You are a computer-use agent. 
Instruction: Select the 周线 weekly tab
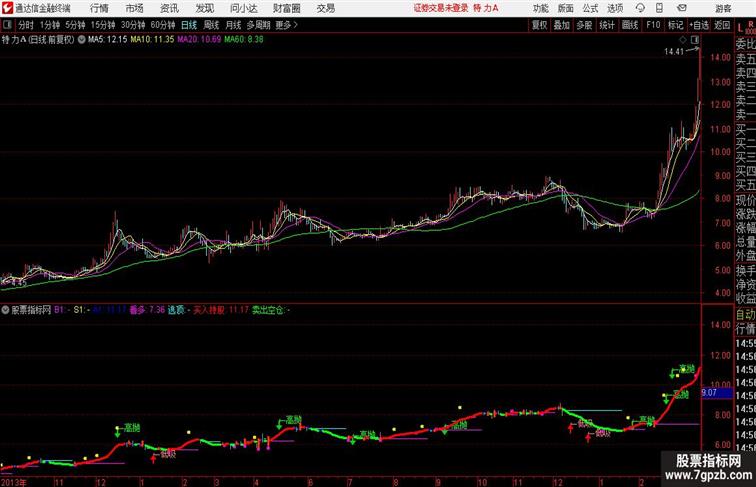[211, 25]
